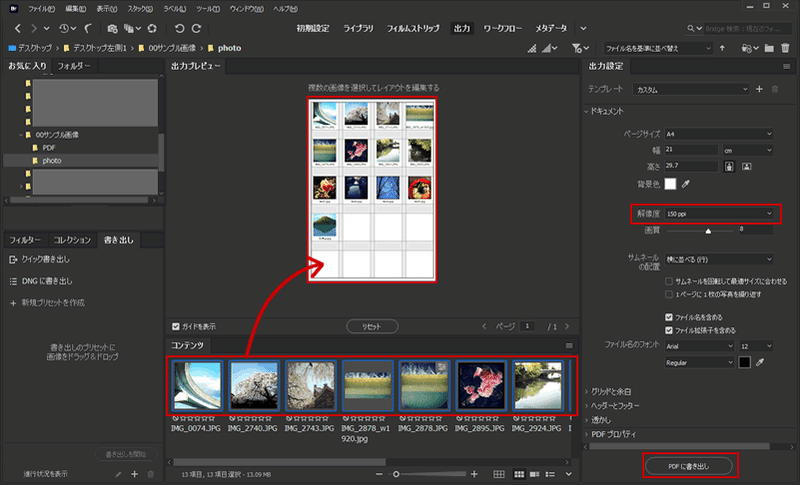The width and height of the screenshot is (800, 485).
Task: Enable 1ページに1枚の写真を繰り返す checkbox
Action: tap(669, 295)
